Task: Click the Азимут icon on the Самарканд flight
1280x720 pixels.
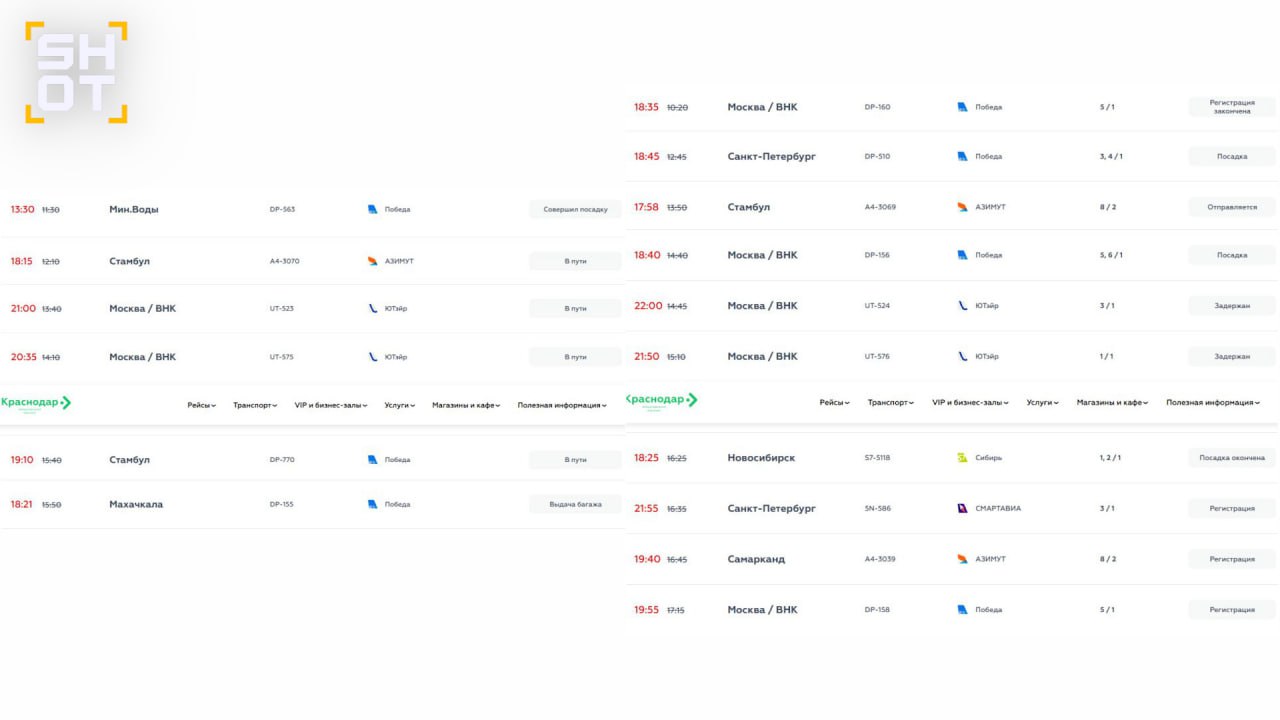Action: 962,559
